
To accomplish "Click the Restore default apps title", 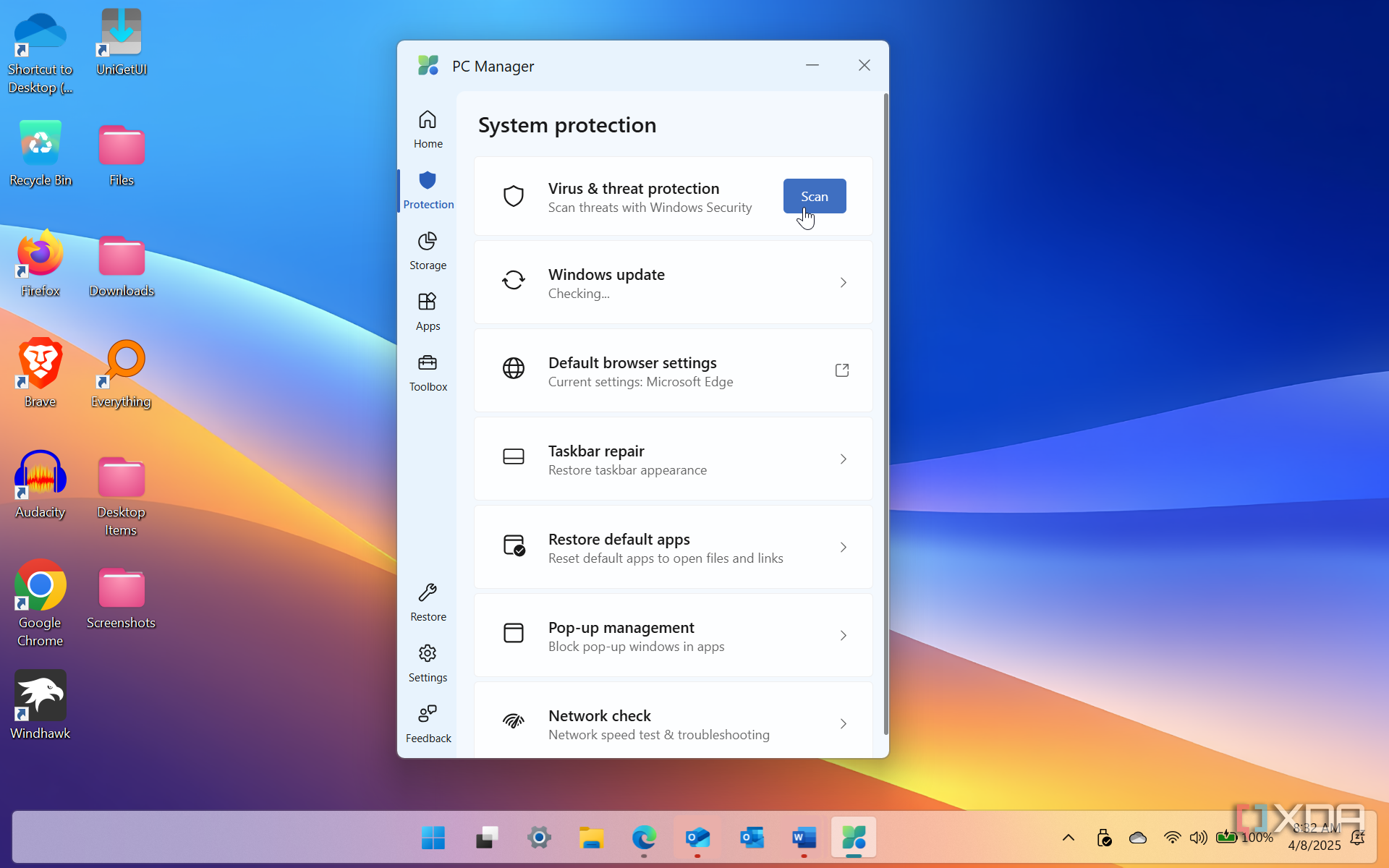I will (x=619, y=539).
